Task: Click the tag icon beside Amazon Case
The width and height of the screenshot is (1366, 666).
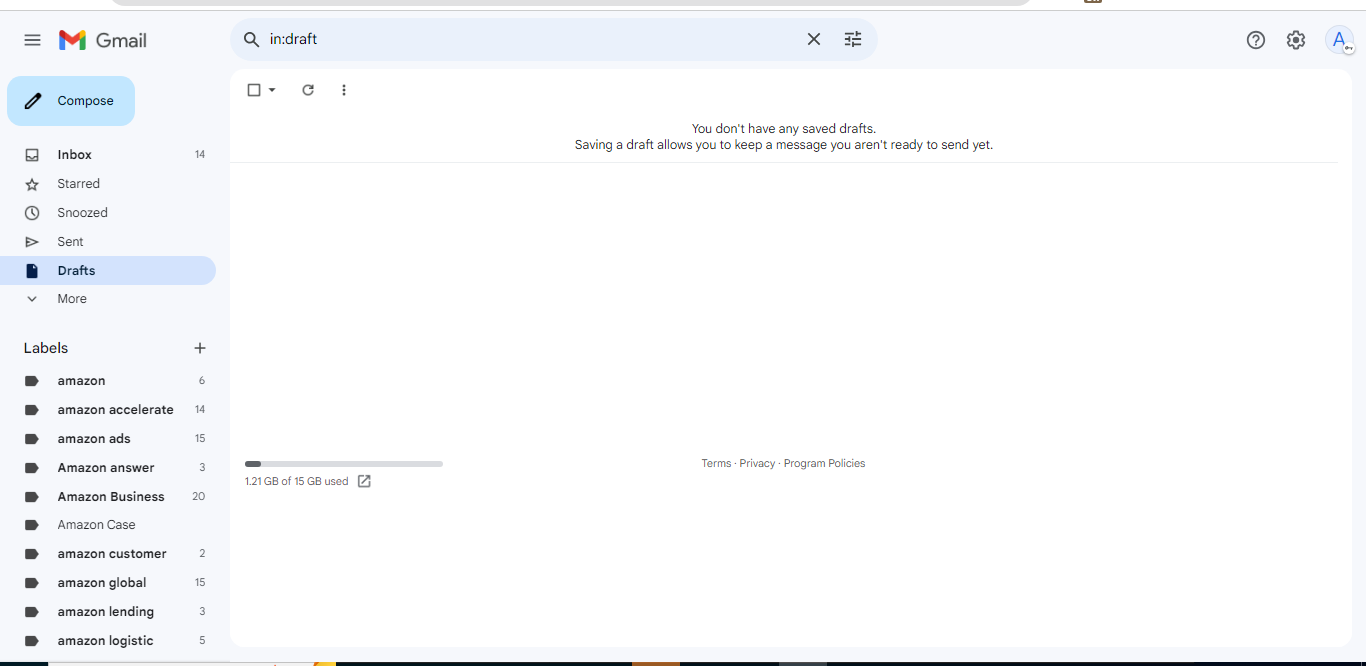Action: tap(32, 525)
